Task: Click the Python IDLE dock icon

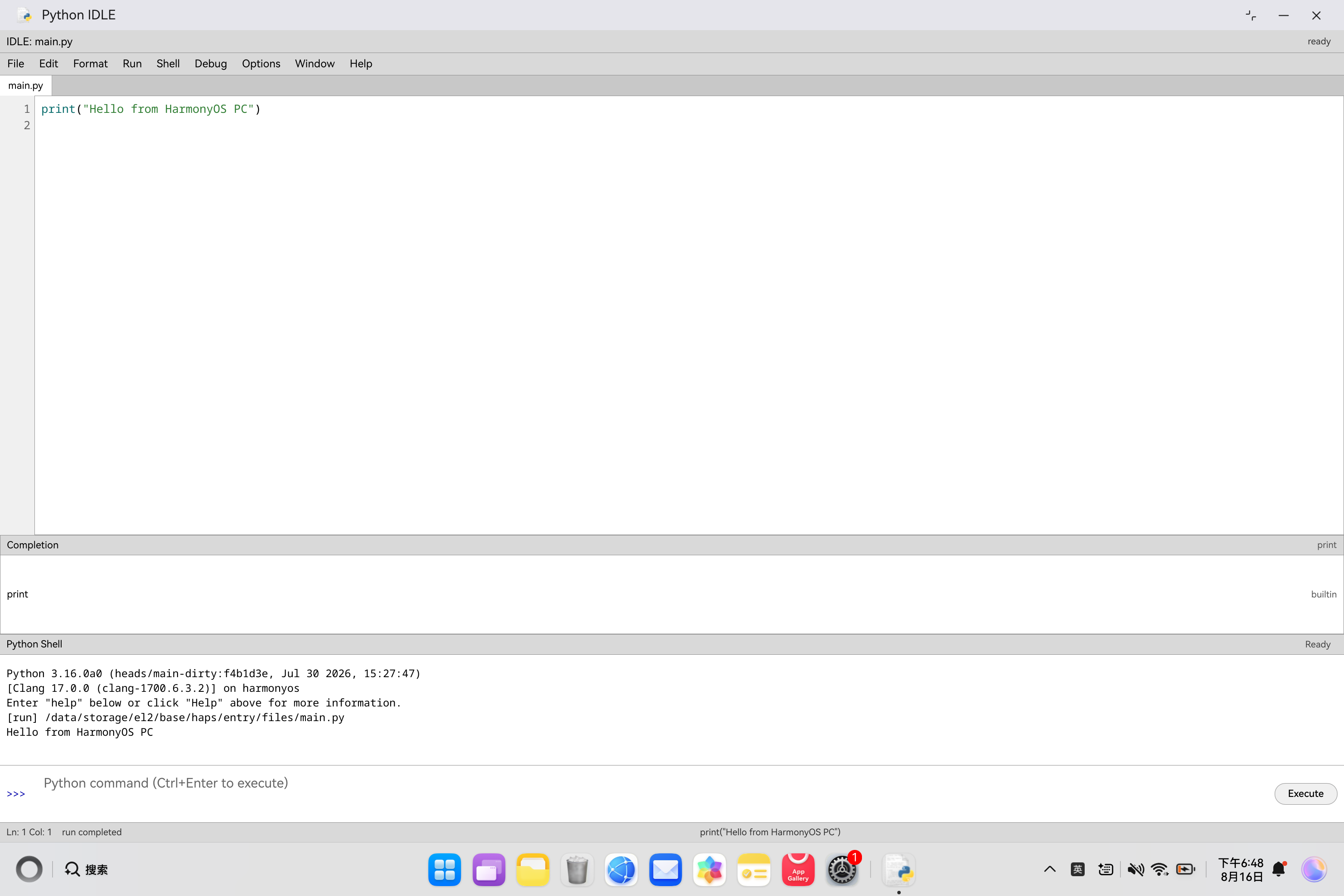Action: tap(899, 870)
